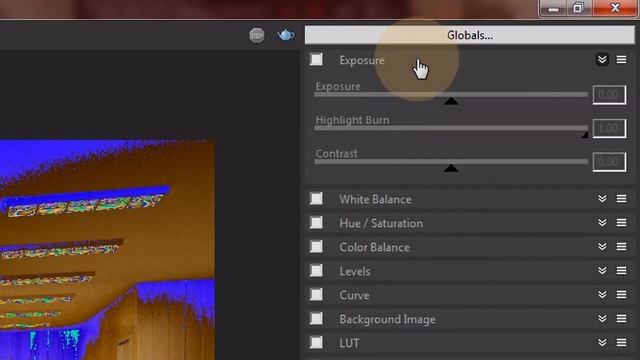Click the Exposure slider handle
The width and height of the screenshot is (640, 360).
[x=451, y=100]
